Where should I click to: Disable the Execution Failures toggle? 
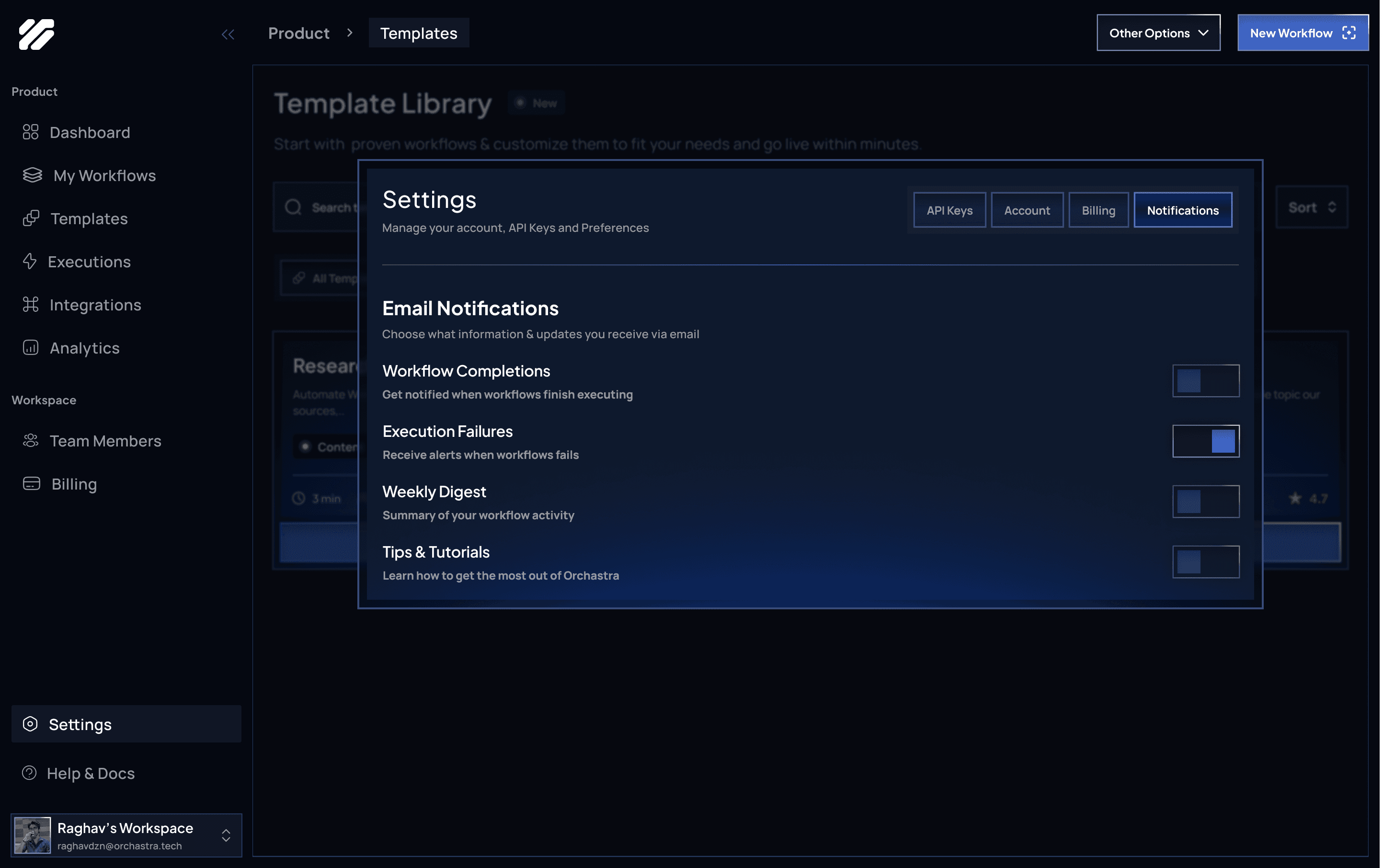click(1205, 441)
